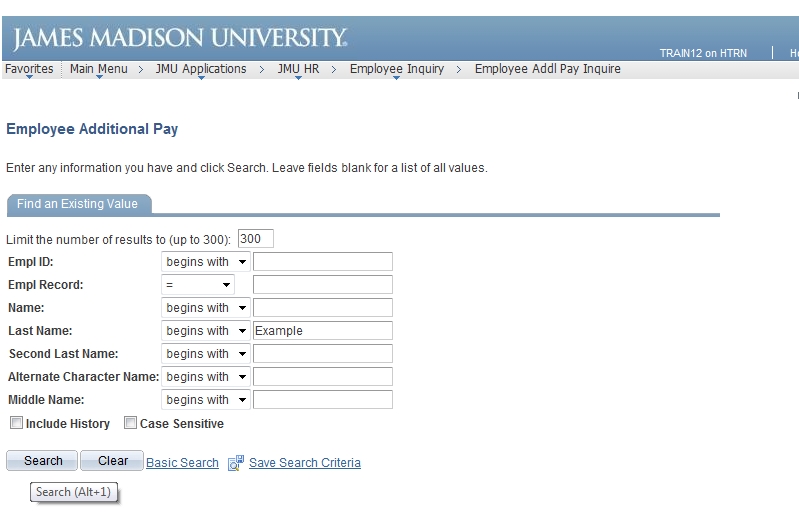Click the Second Last Name input field
Screen dimensions: 799x514
click(323, 354)
